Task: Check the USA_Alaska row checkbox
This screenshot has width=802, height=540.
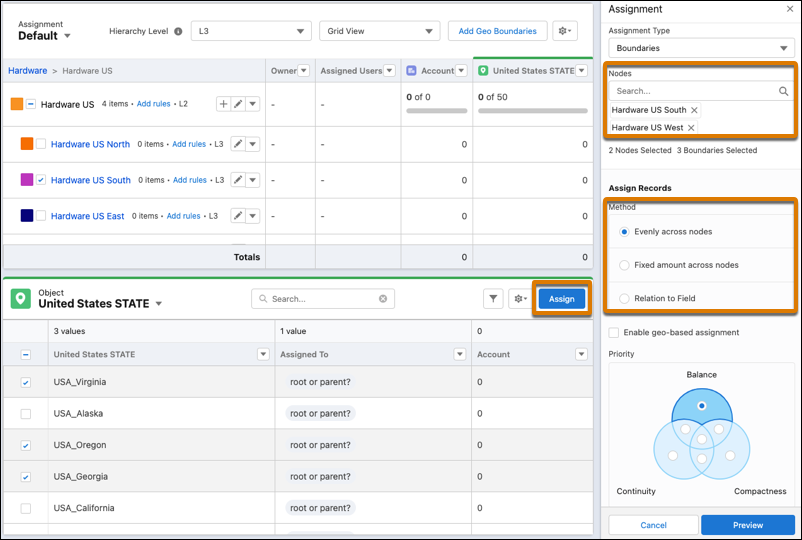Action: 26,413
